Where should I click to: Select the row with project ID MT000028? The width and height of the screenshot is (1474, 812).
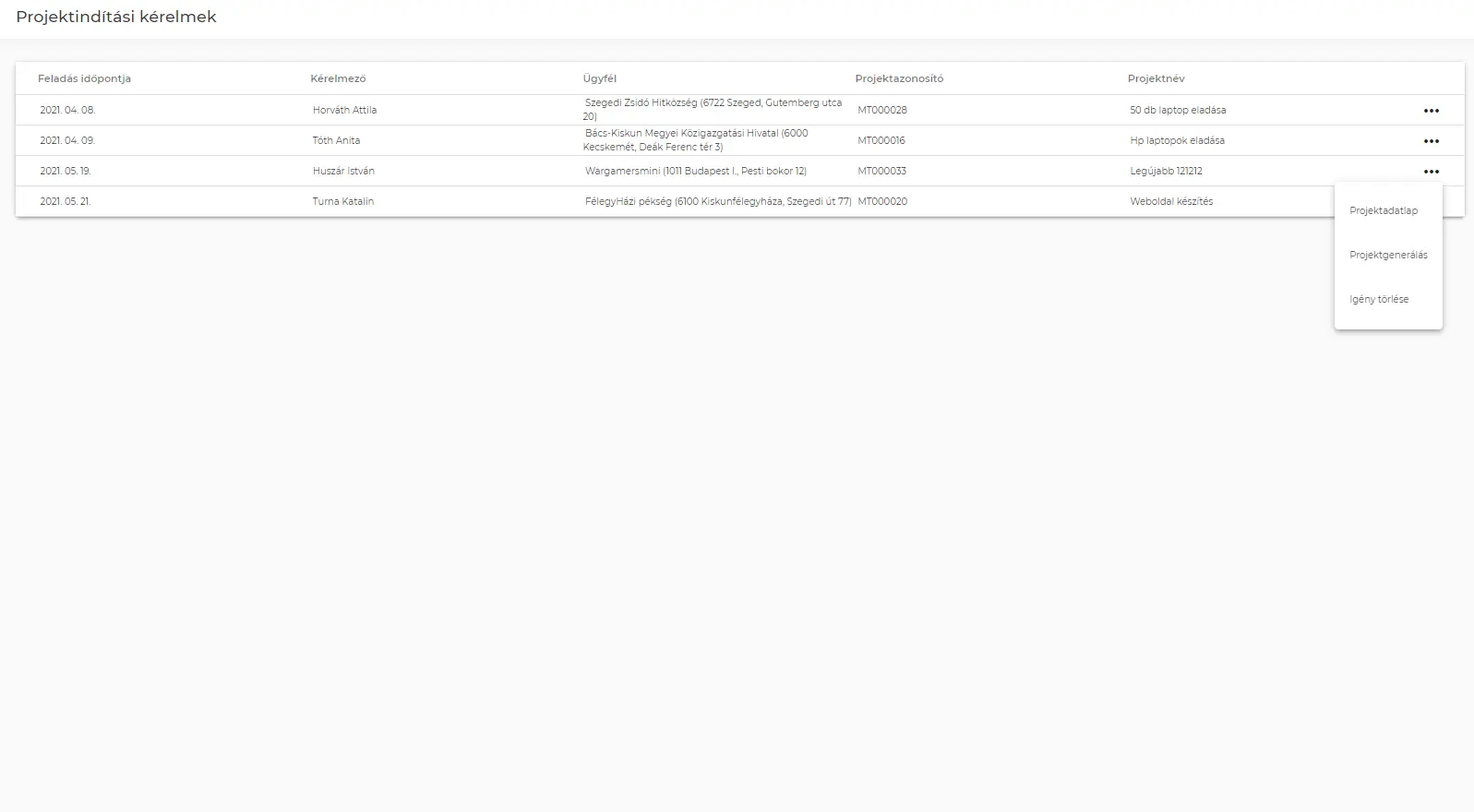coord(881,111)
